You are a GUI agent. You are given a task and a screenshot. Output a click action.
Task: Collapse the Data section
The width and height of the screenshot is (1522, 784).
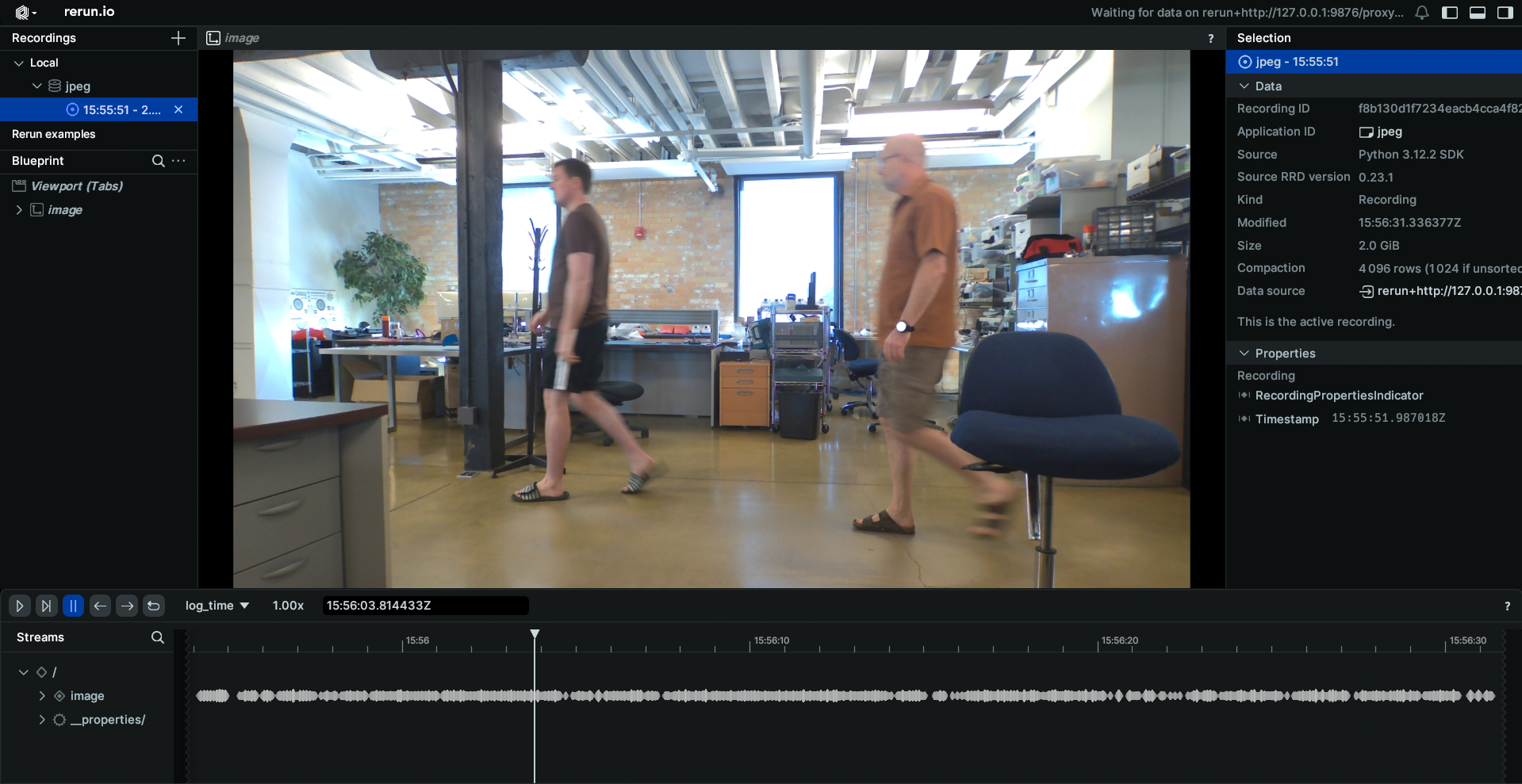(x=1244, y=86)
